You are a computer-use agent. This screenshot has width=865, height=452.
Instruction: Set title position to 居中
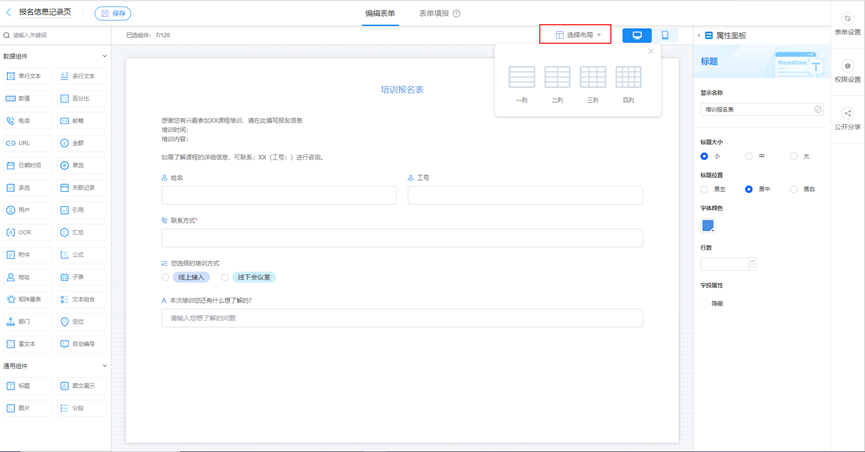coord(749,189)
